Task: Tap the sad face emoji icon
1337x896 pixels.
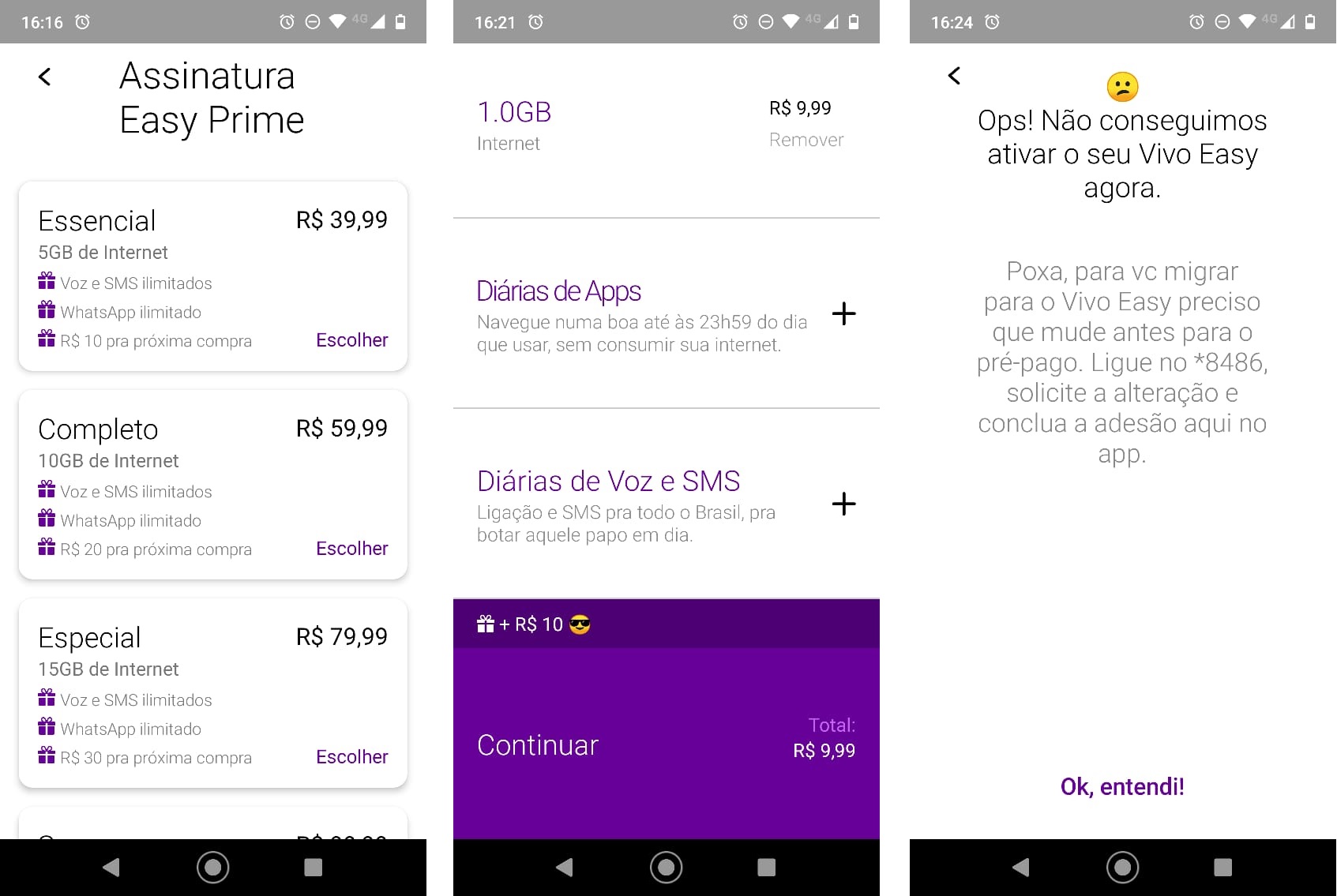Action: point(1122,87)
